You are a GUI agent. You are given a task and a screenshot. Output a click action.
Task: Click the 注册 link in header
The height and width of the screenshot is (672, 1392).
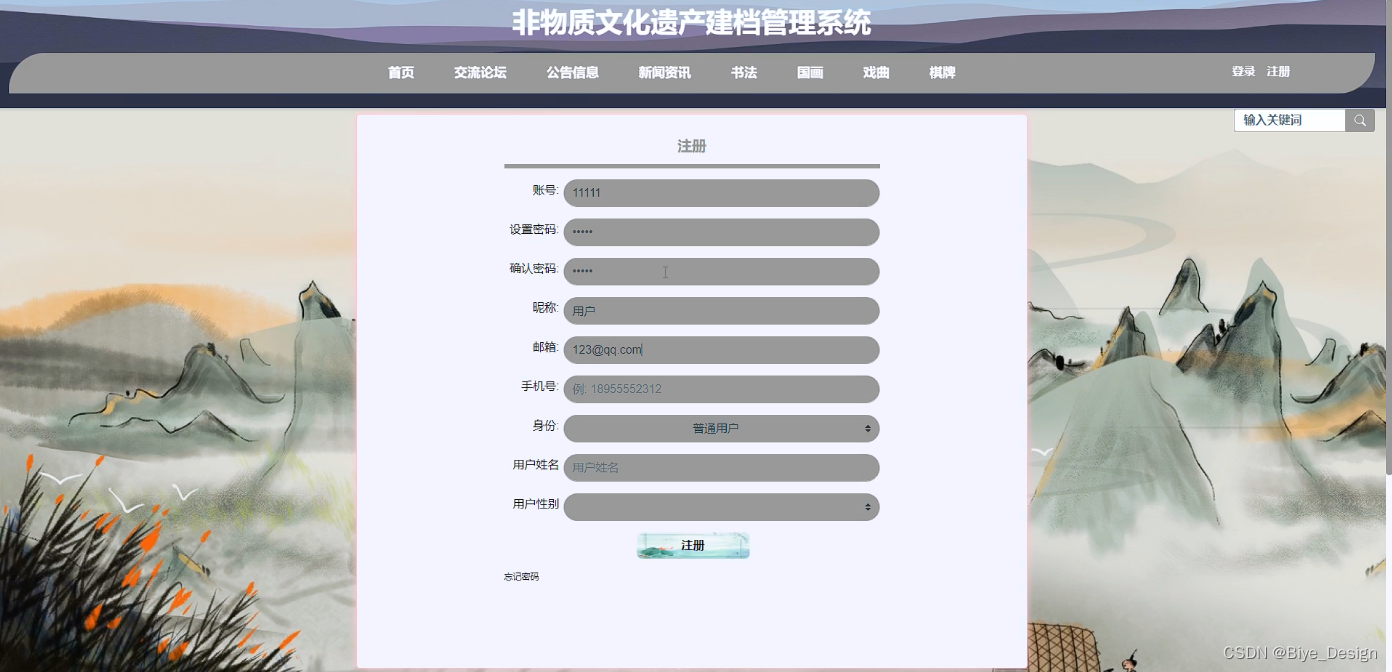click(x=1278, y=72)
